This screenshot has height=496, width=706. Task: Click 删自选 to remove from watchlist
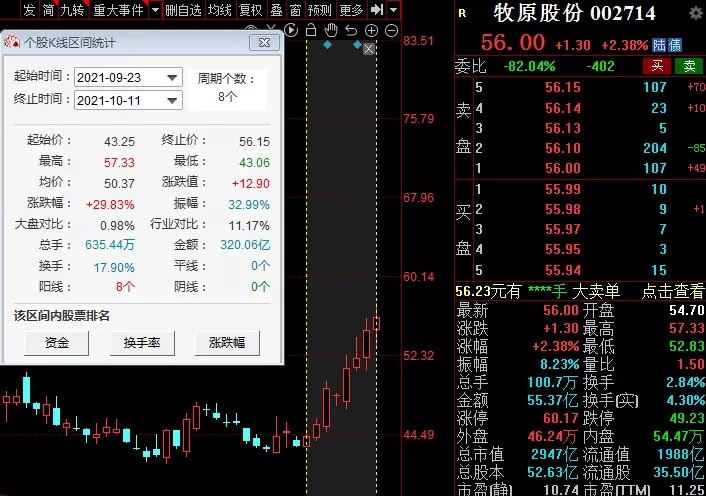(x=183, y=9)
